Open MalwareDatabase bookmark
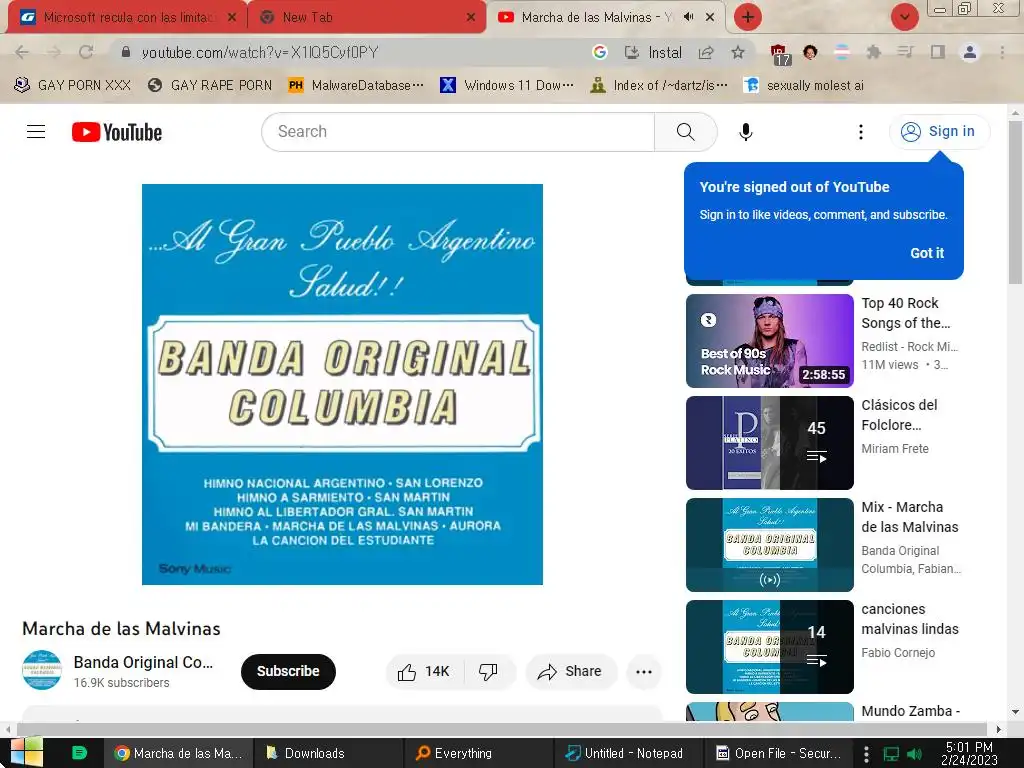The height and width of the screenshot is (768, 1024). click(356, 86)
